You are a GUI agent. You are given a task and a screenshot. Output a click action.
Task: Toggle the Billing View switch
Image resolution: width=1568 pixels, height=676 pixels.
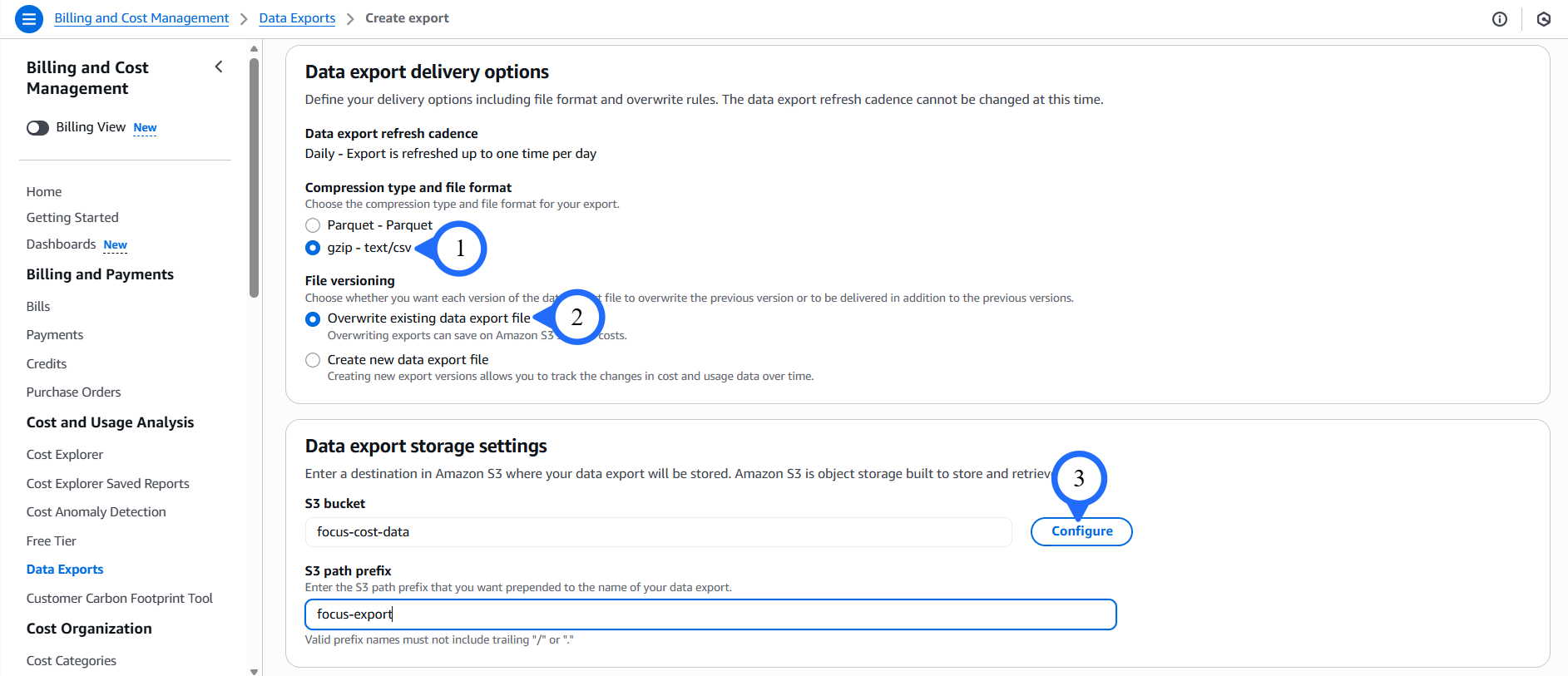37,128
